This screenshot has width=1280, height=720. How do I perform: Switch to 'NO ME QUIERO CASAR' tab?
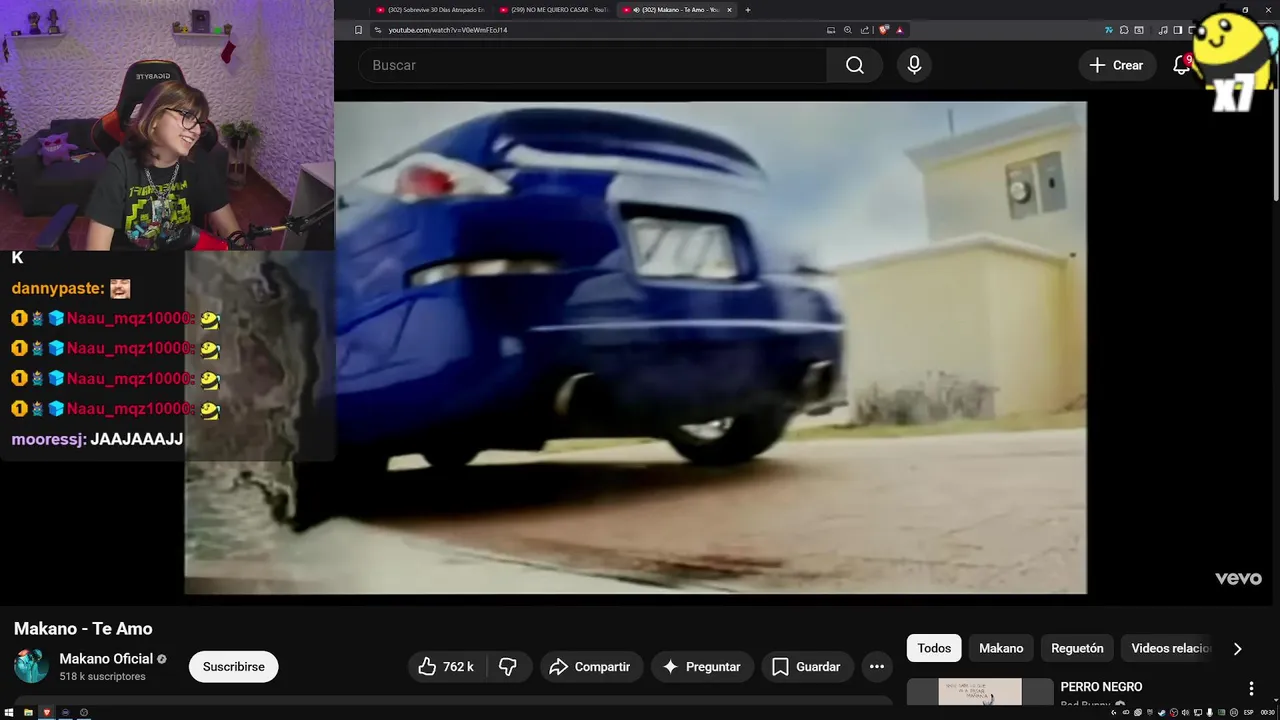[553, 10]
